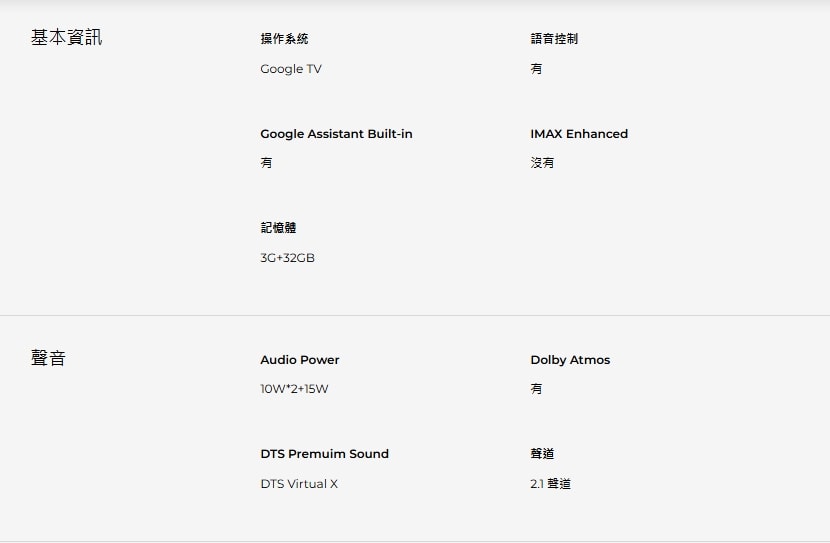Image resolution: width=830 pixels, height=543 pixels.
Task: Select the DTS Virtual X value
Action: [x=299, y=484]
